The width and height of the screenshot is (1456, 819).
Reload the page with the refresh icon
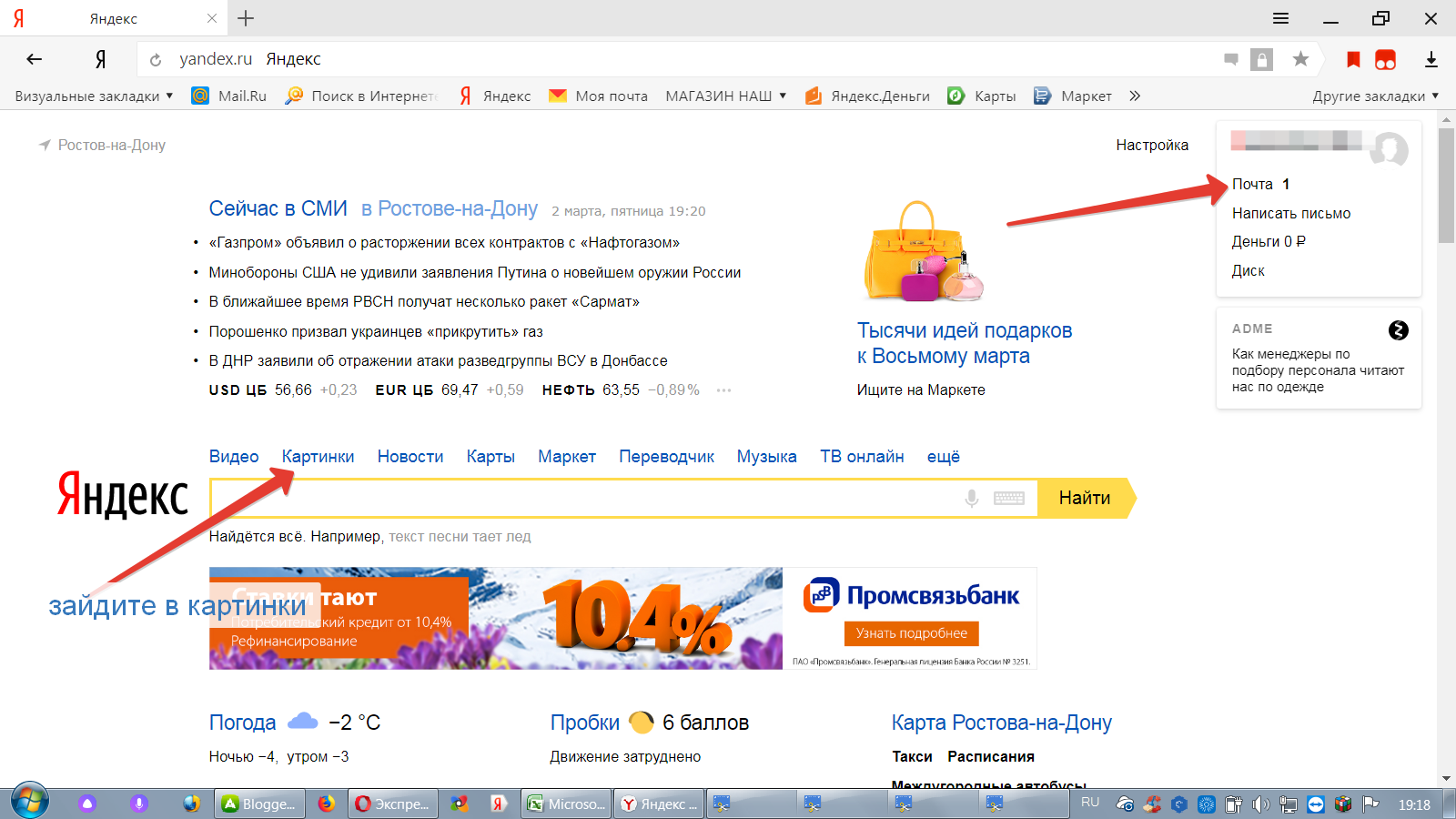click(156, 60)
